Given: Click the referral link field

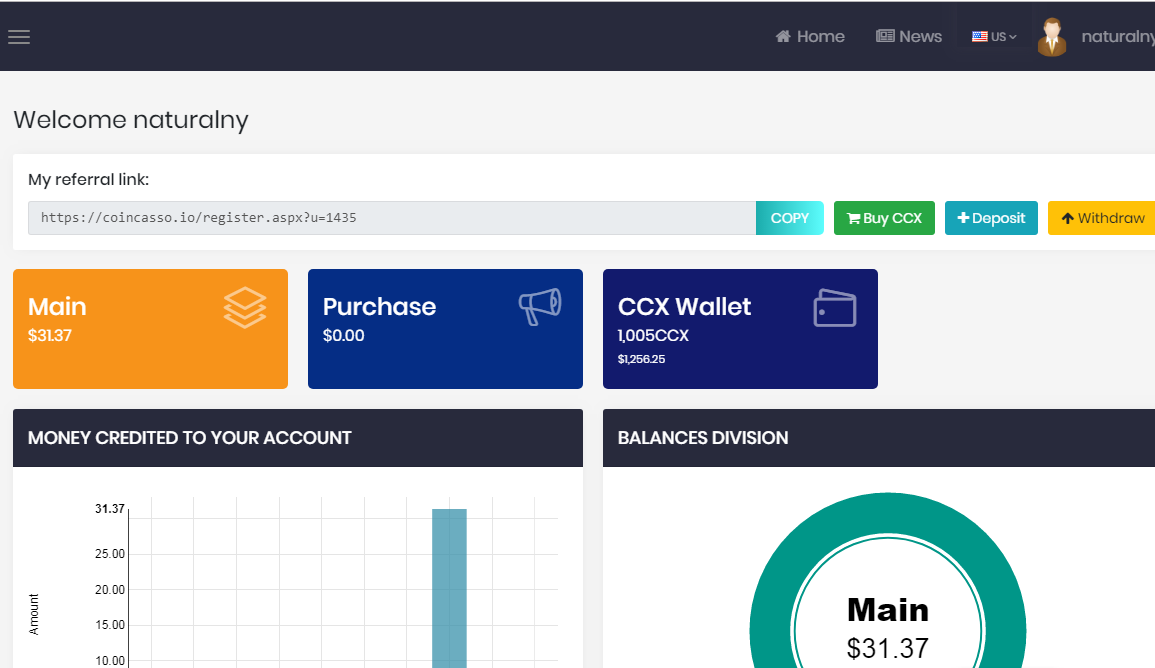Looking at the screenshot, I should [x=392, y=218].
